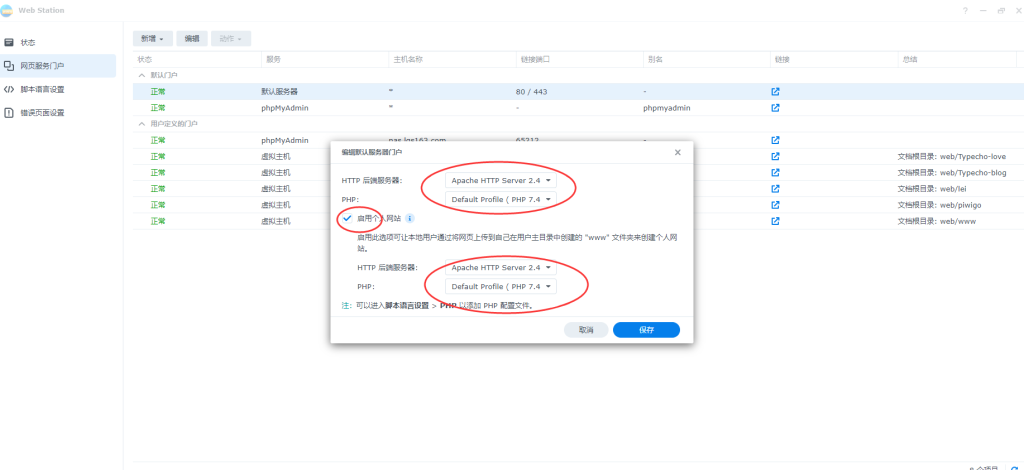Click 文档根目录: web/www cell

coord(937,221)
